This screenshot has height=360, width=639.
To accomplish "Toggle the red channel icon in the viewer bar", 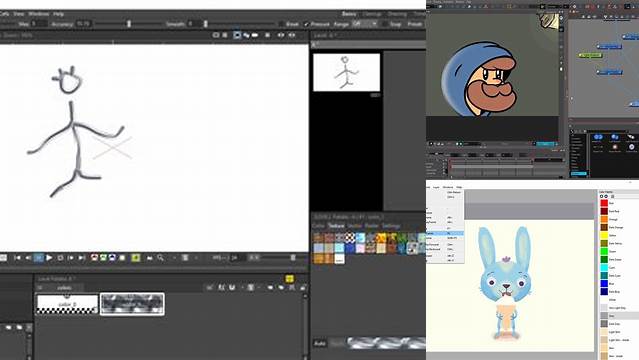I will (94, 258).
